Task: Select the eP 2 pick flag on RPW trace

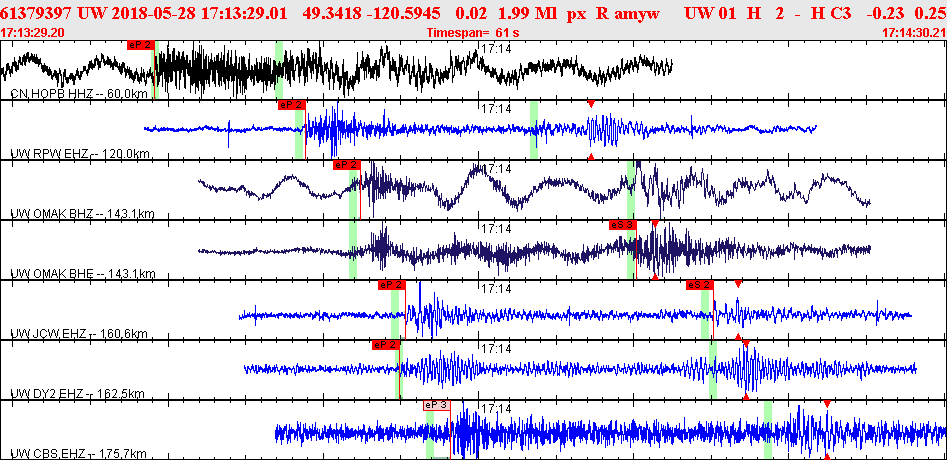Action: (x=292, y=105)
